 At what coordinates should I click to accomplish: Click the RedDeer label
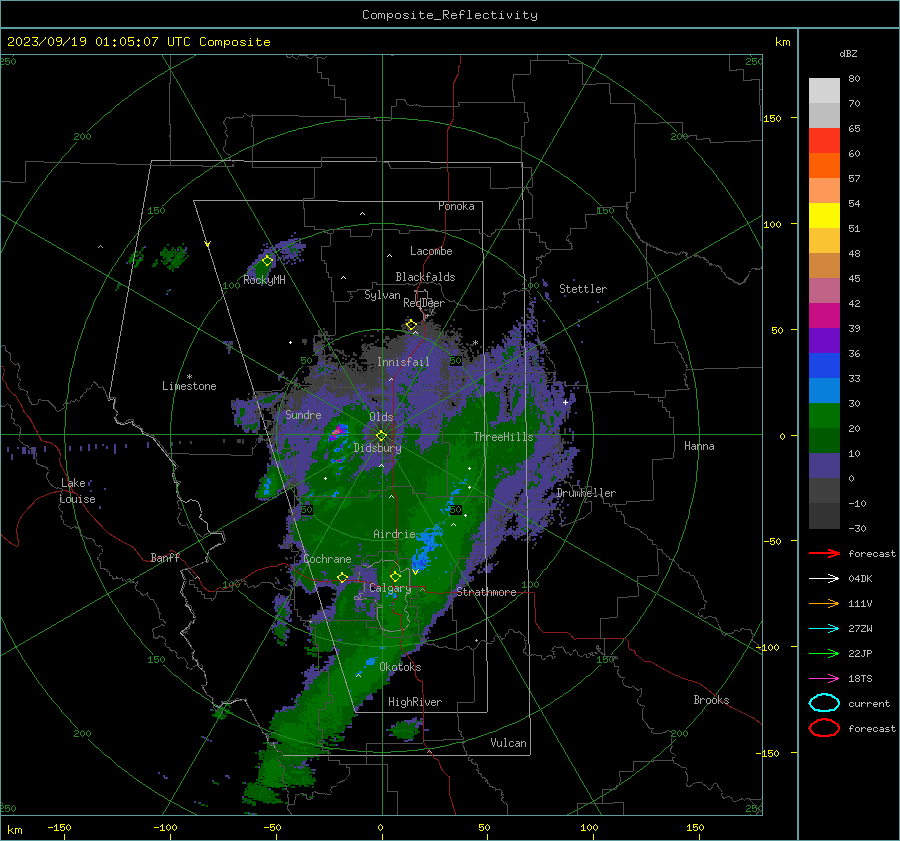[424, 303]
